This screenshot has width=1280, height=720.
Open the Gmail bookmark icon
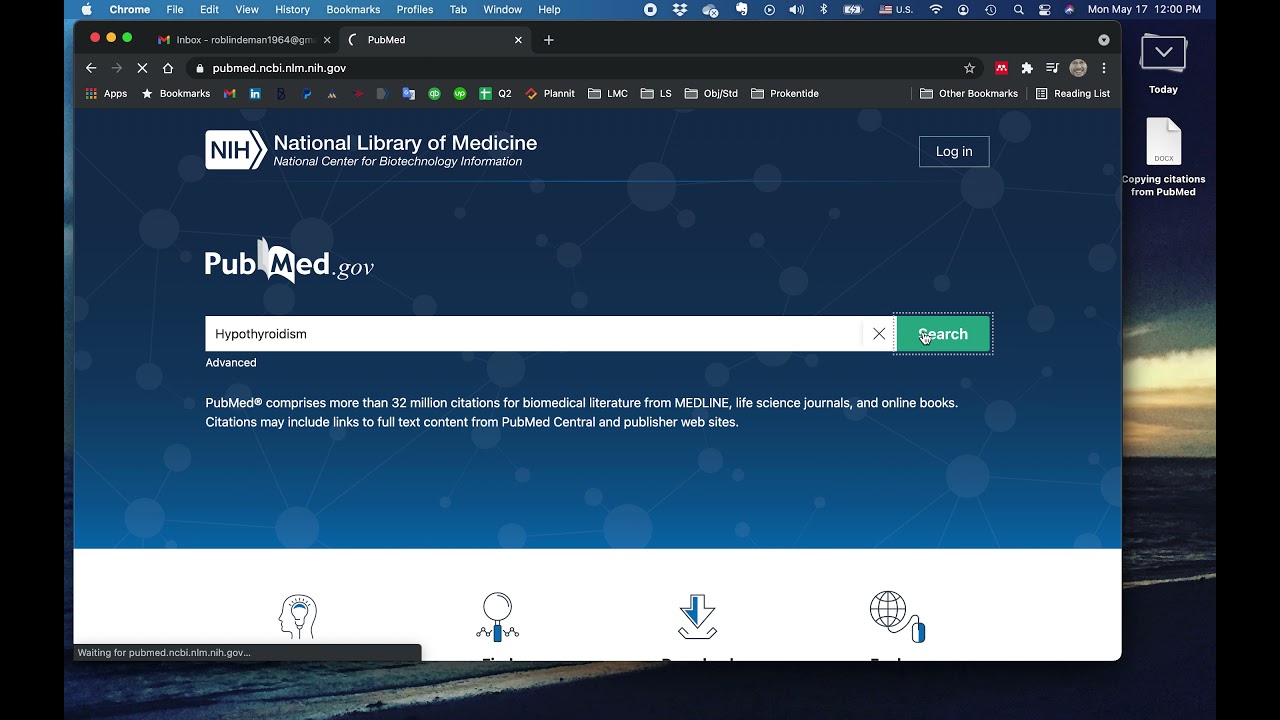click(x=229, y=94)
